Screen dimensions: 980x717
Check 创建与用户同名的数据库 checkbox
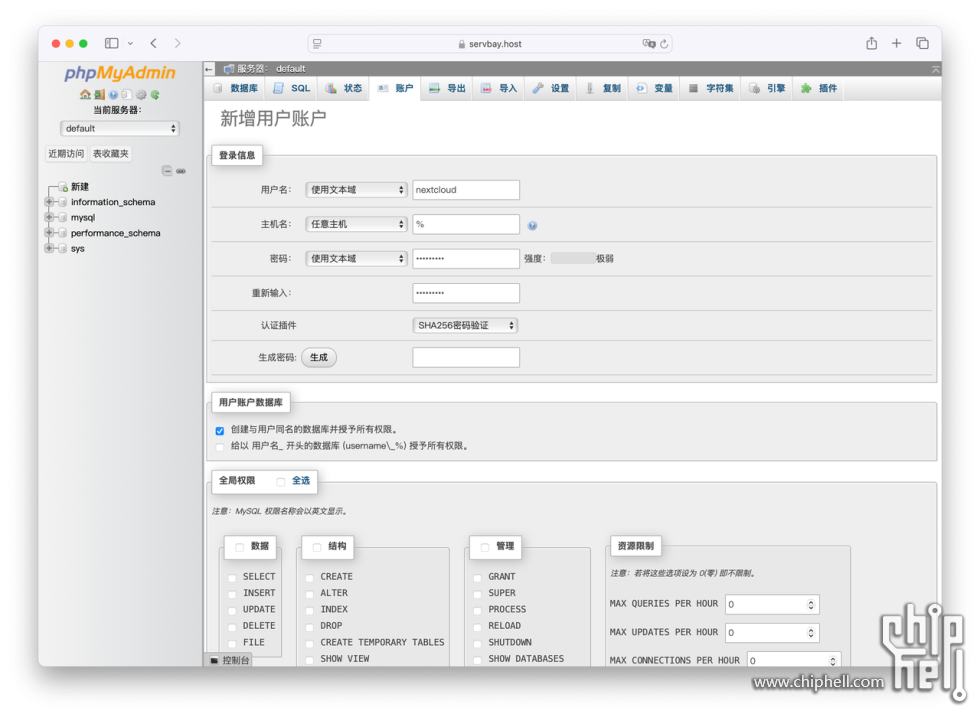pos(219,431)
